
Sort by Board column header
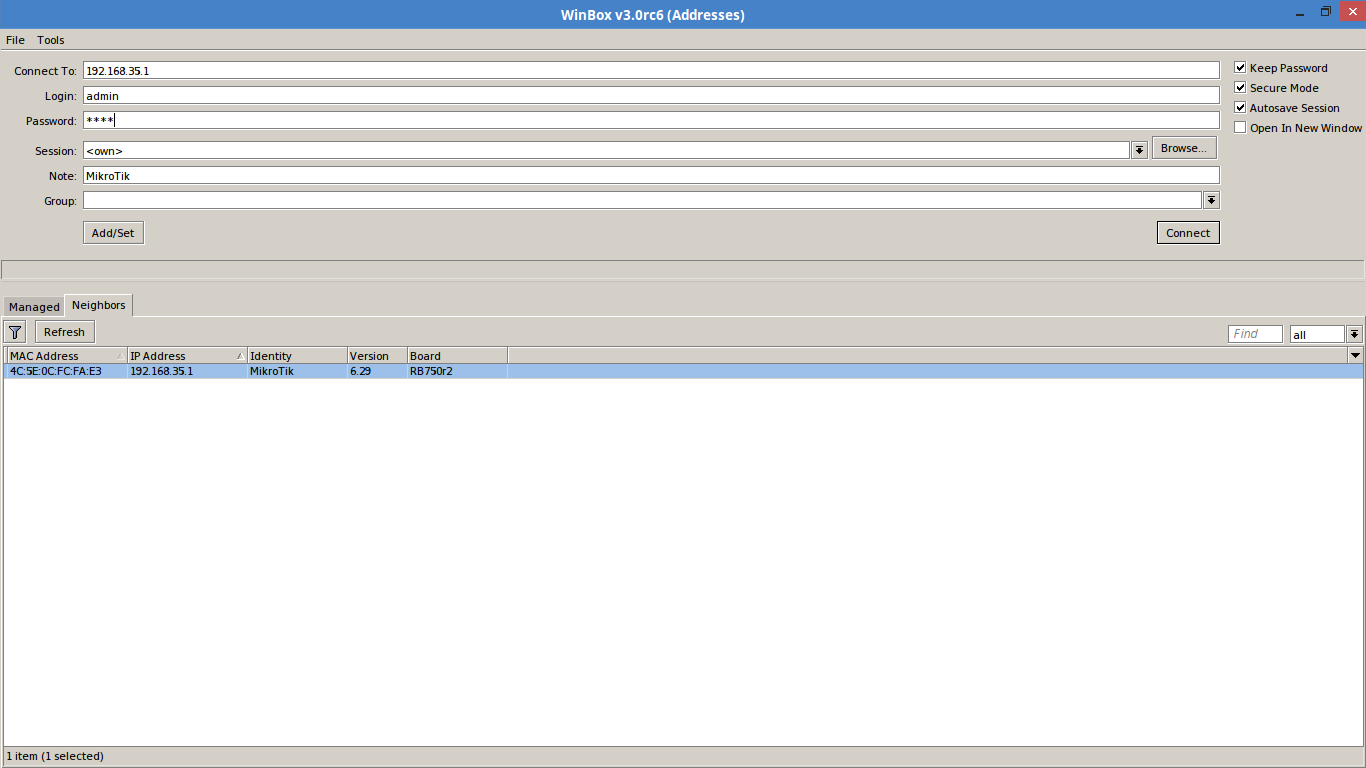(x=457, y=356)
